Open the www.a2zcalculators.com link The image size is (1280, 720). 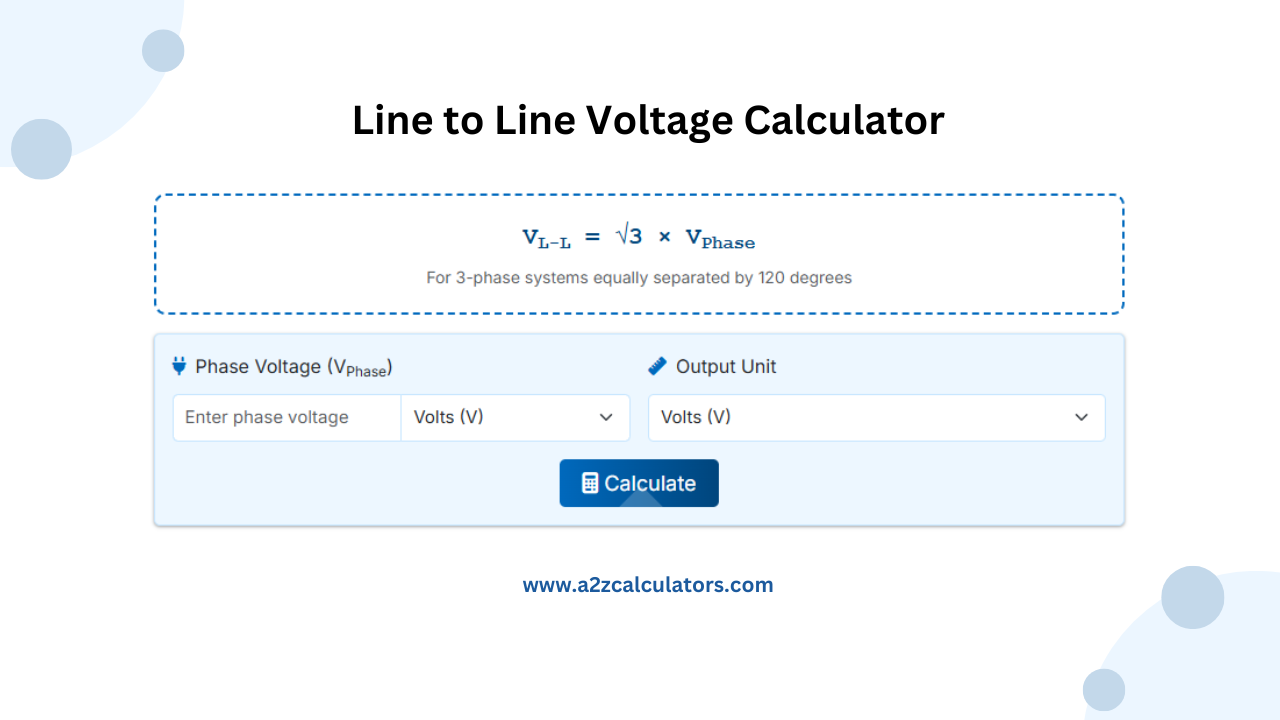point(648,584)
